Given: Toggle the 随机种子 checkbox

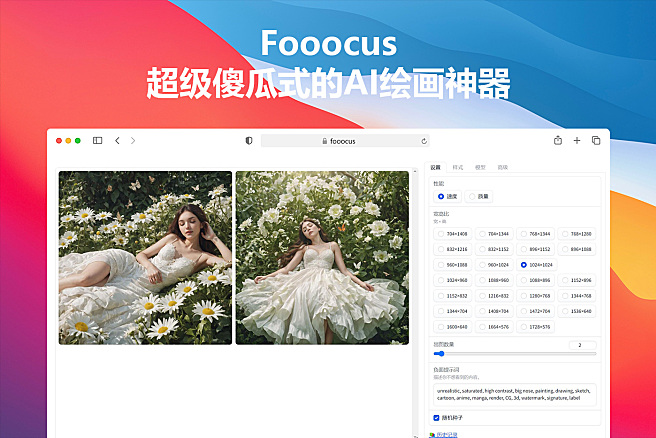Looking at the screenshot, I should point(436,418).
